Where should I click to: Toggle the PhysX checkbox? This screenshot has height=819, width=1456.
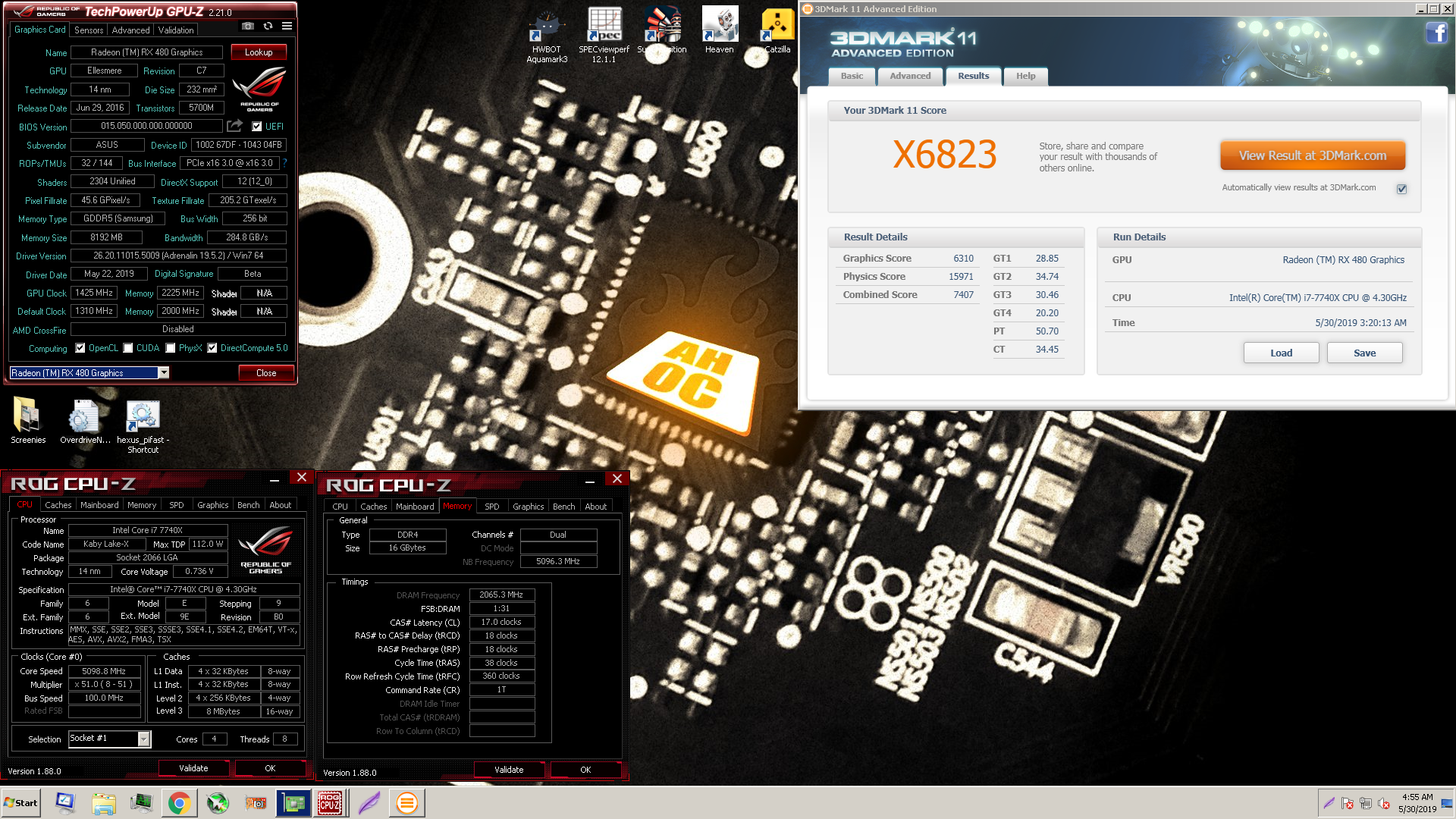tap(171, 348)
